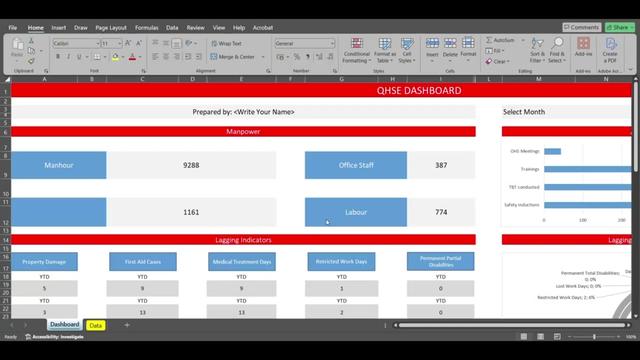The width and height of the screenshot is (640, 360).
Task: Click the Comments button
Action: coord(582,27)
